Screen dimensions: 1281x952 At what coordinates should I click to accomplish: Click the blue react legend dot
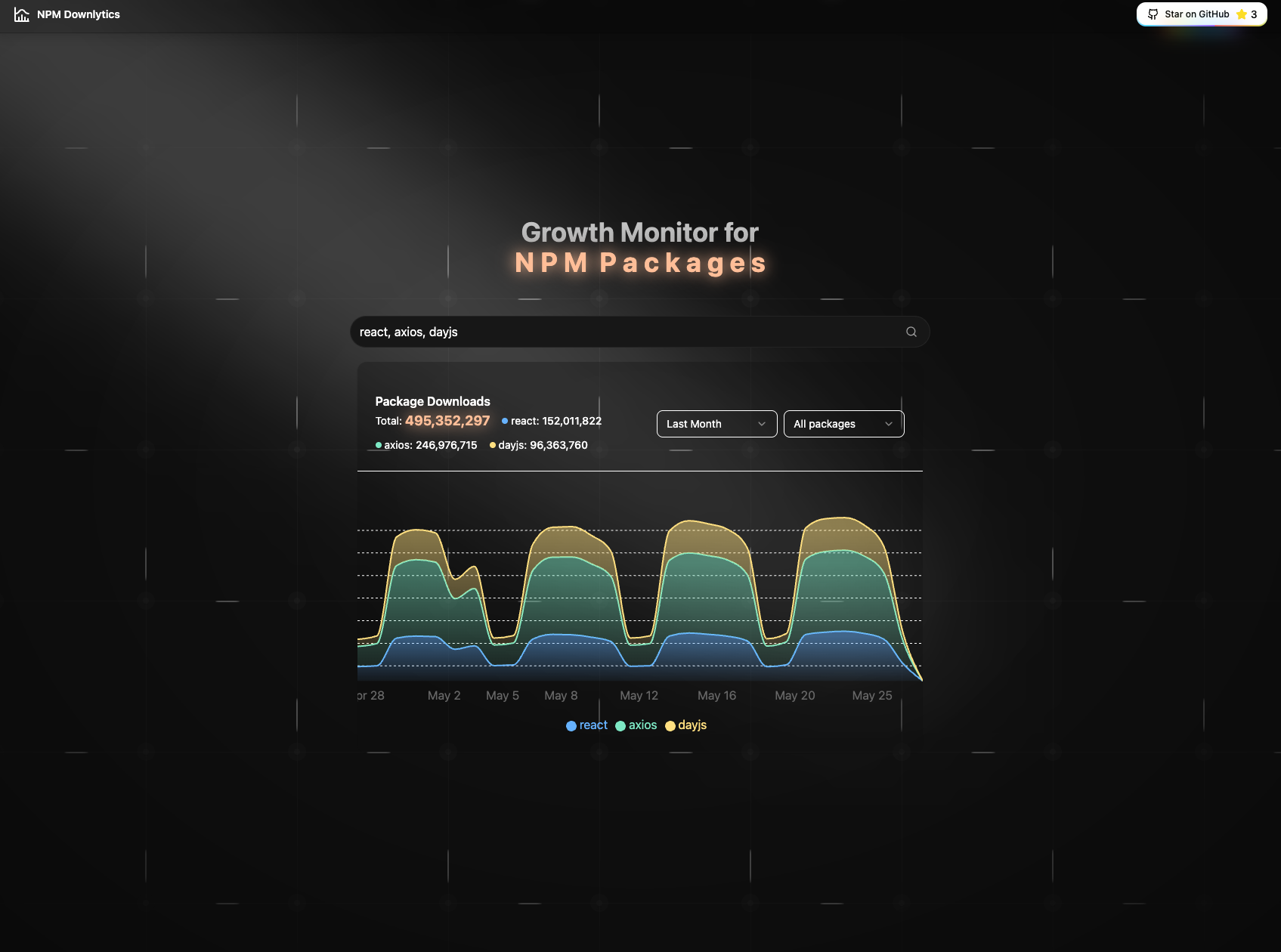coord(571,726)
